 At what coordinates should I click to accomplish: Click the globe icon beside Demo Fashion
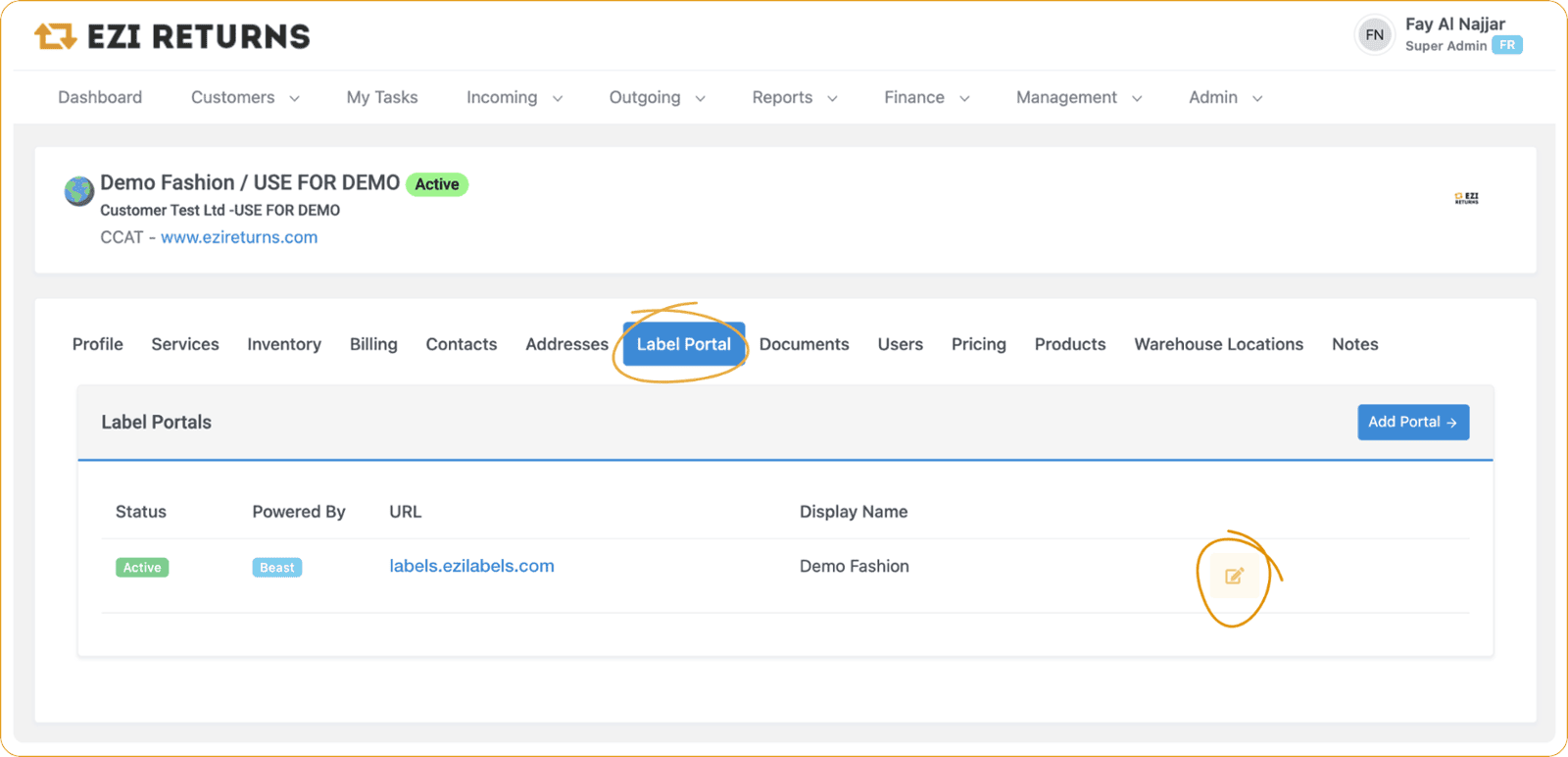tap(79, 191)
